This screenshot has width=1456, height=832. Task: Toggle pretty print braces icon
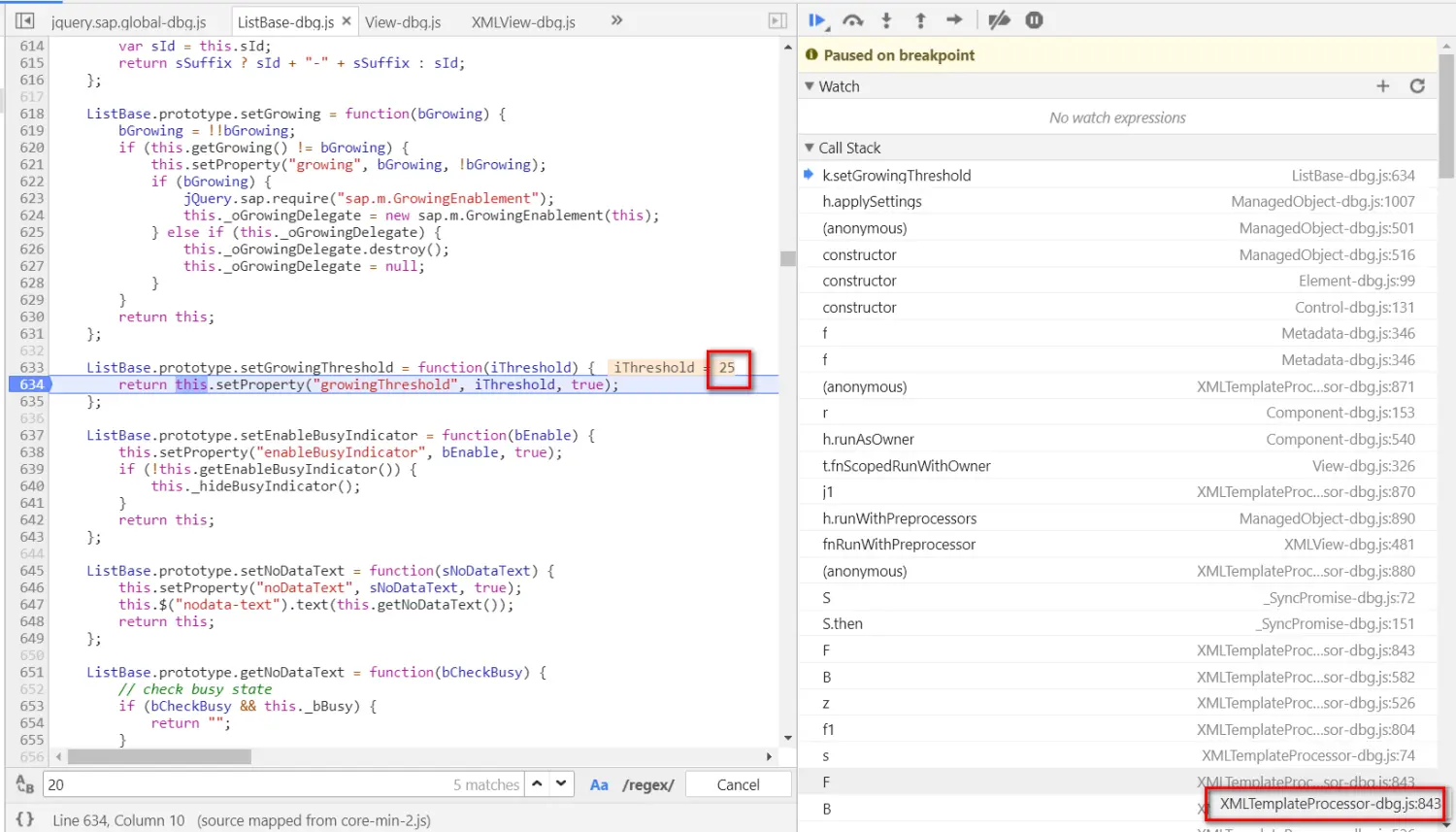pyautogui.click(x=25, y=819)
